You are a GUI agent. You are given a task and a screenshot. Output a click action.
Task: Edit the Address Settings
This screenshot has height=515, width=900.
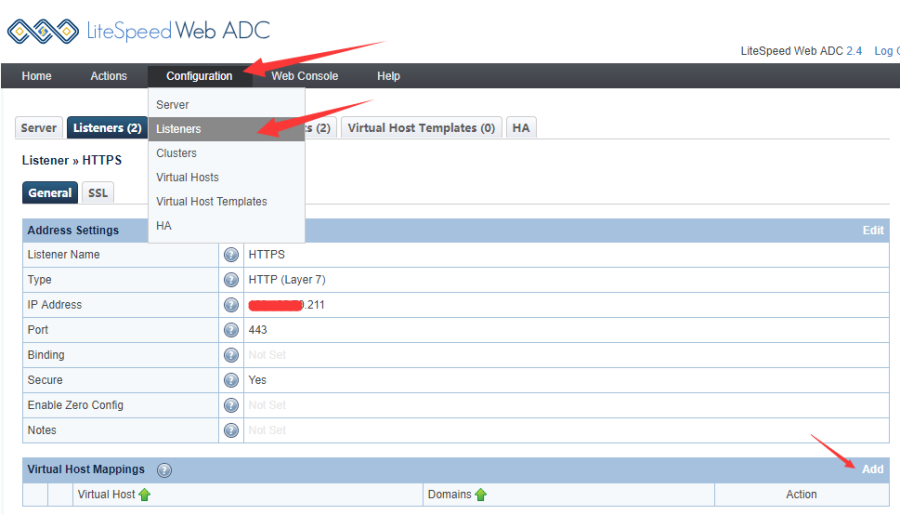(873, 230)
